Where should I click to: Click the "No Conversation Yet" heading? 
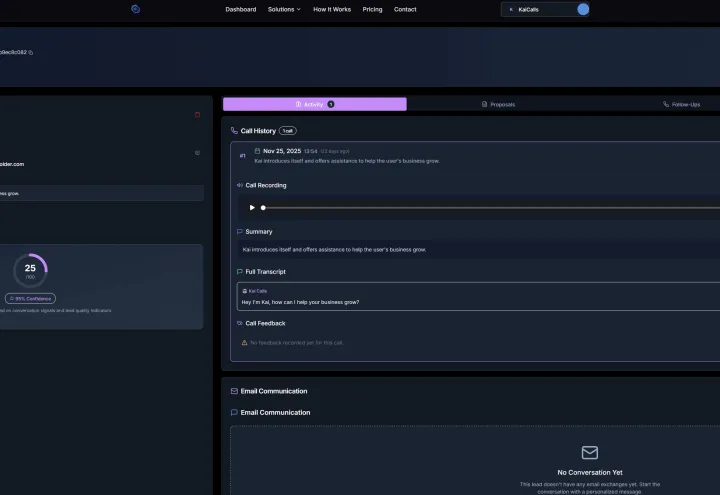(x=590, y=472)
